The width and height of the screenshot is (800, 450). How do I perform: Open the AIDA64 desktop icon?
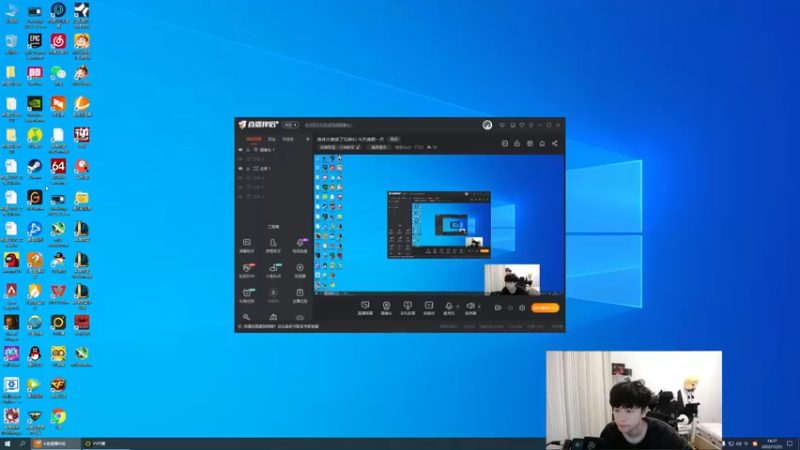click(x=58, y=171)
